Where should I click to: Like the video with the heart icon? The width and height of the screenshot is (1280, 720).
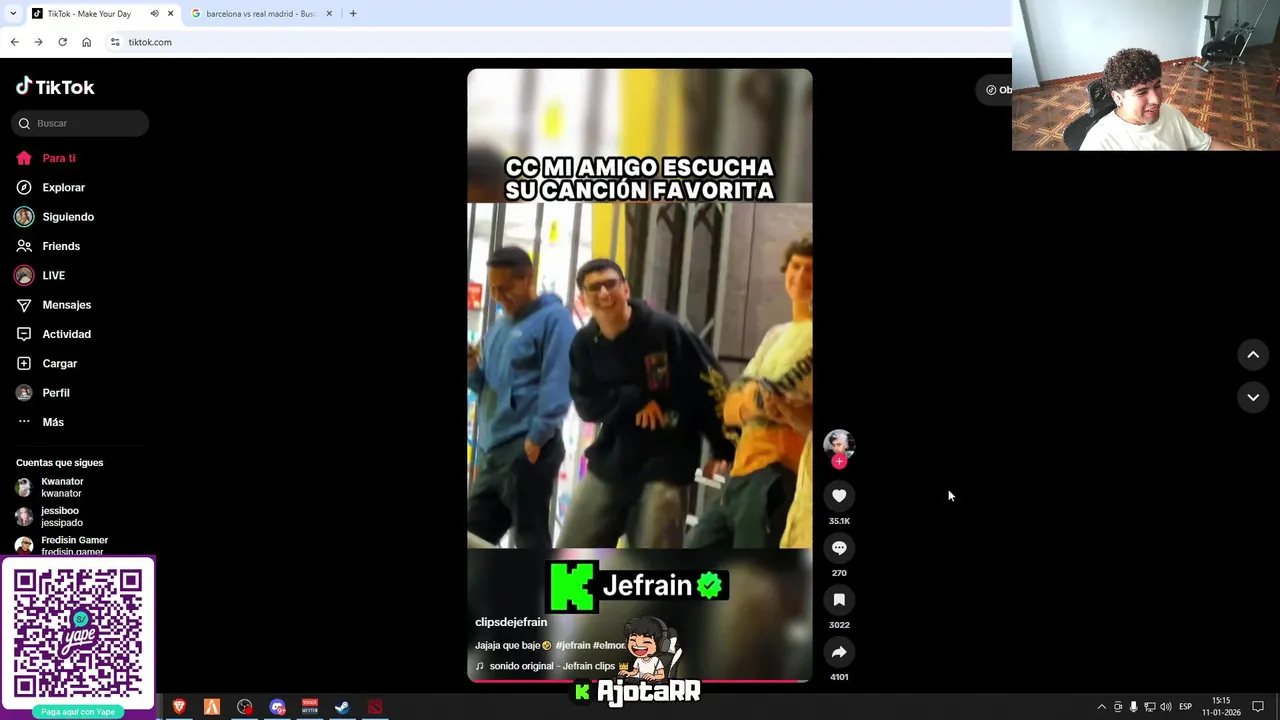(839, 496)
